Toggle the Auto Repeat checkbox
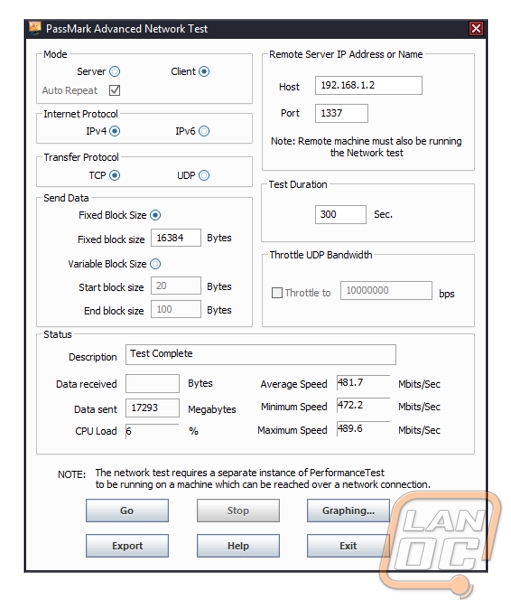 click(114, 90)
